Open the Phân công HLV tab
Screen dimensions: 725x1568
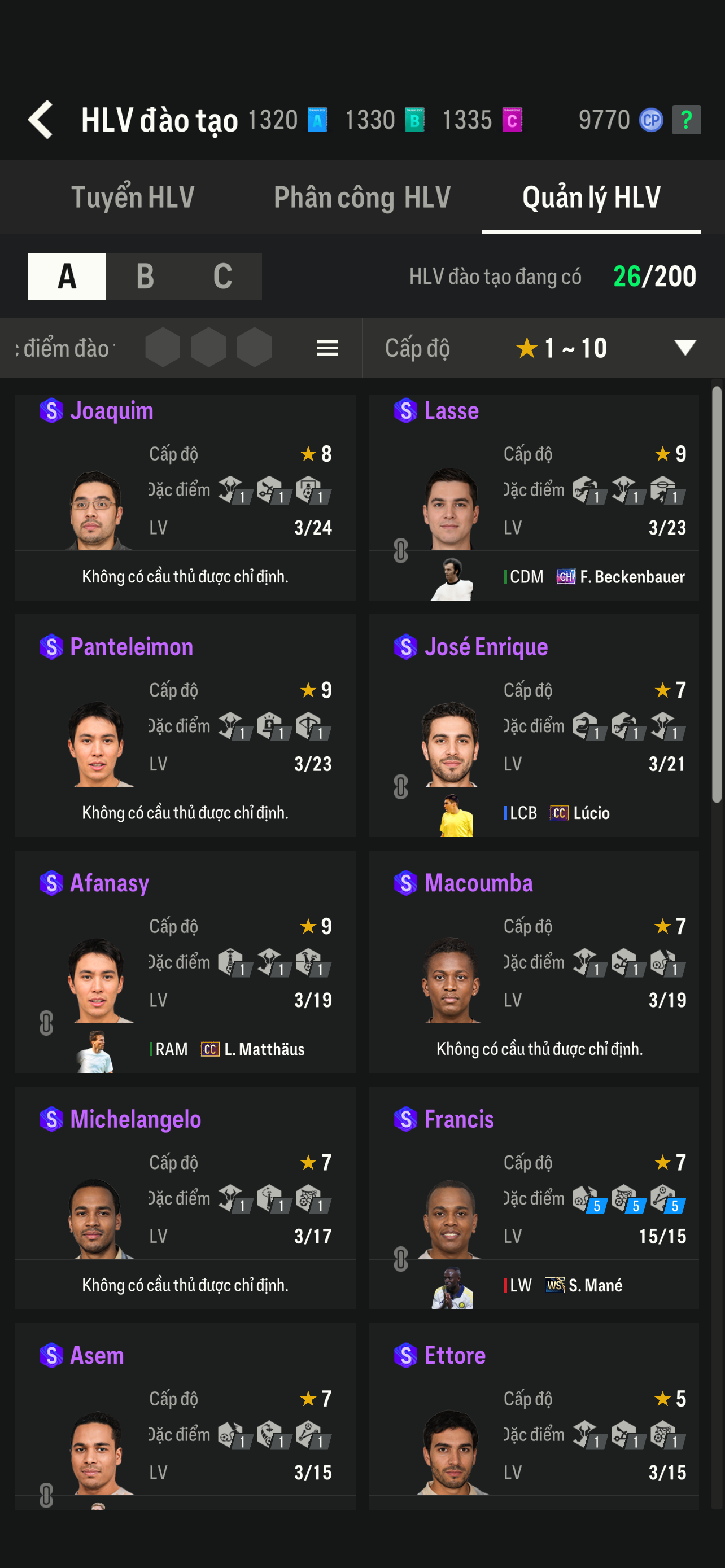[362, 197]
